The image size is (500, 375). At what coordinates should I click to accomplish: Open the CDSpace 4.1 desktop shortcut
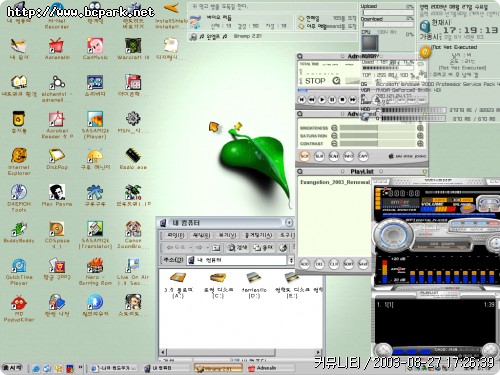tap(57, 235)
